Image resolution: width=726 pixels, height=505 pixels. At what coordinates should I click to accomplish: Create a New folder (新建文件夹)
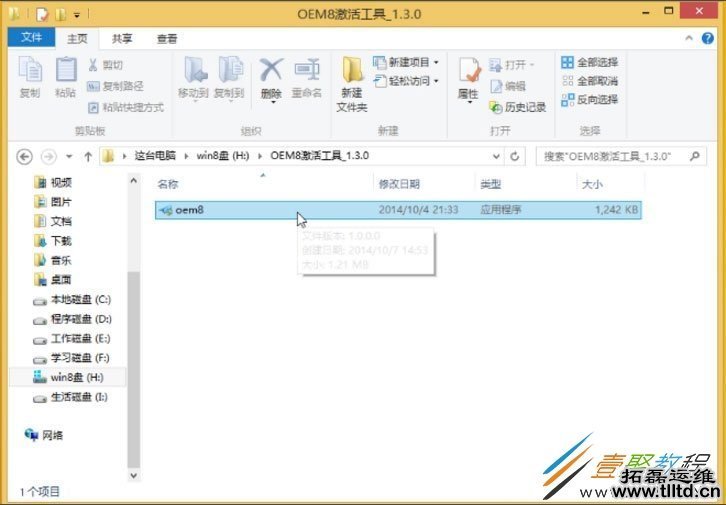pos(352,84)
